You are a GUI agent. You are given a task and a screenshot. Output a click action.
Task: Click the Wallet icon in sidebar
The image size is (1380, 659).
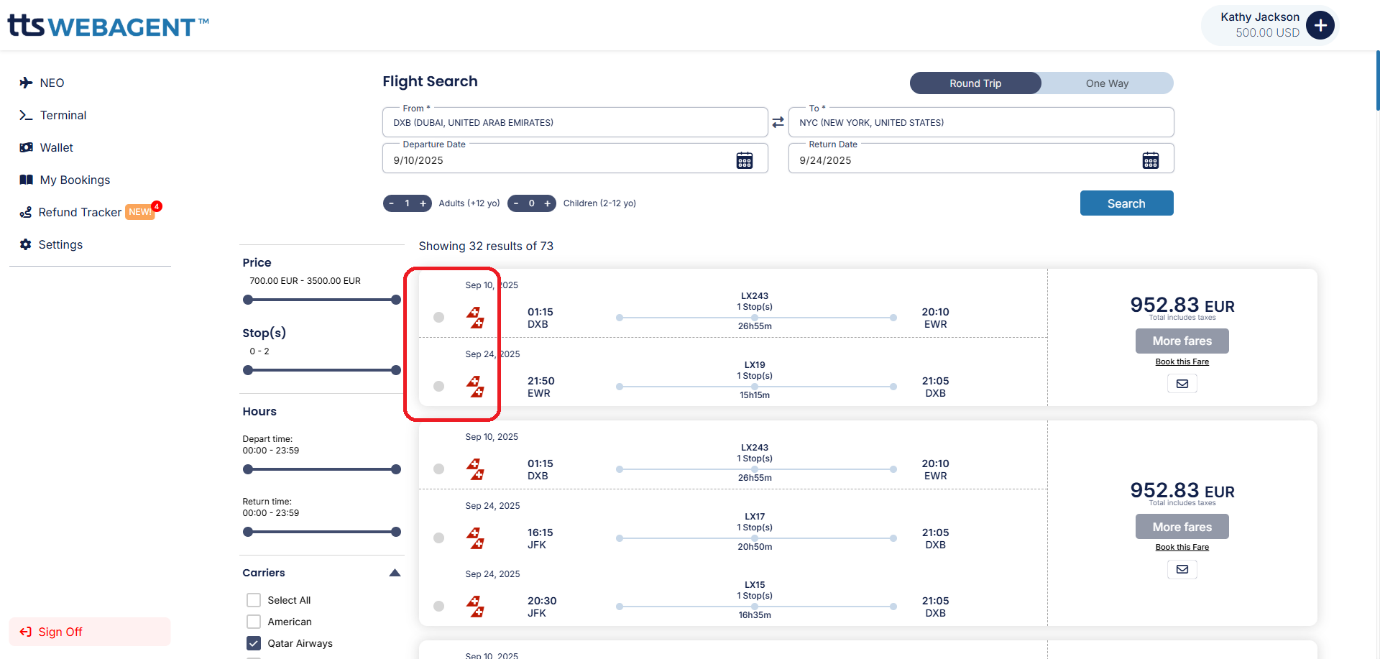point(26,147)
